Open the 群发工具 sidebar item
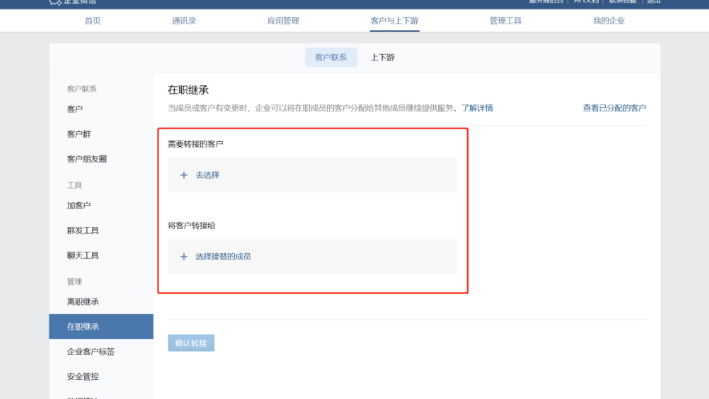This screenshot has height=399, width=709. coord(83,230)
